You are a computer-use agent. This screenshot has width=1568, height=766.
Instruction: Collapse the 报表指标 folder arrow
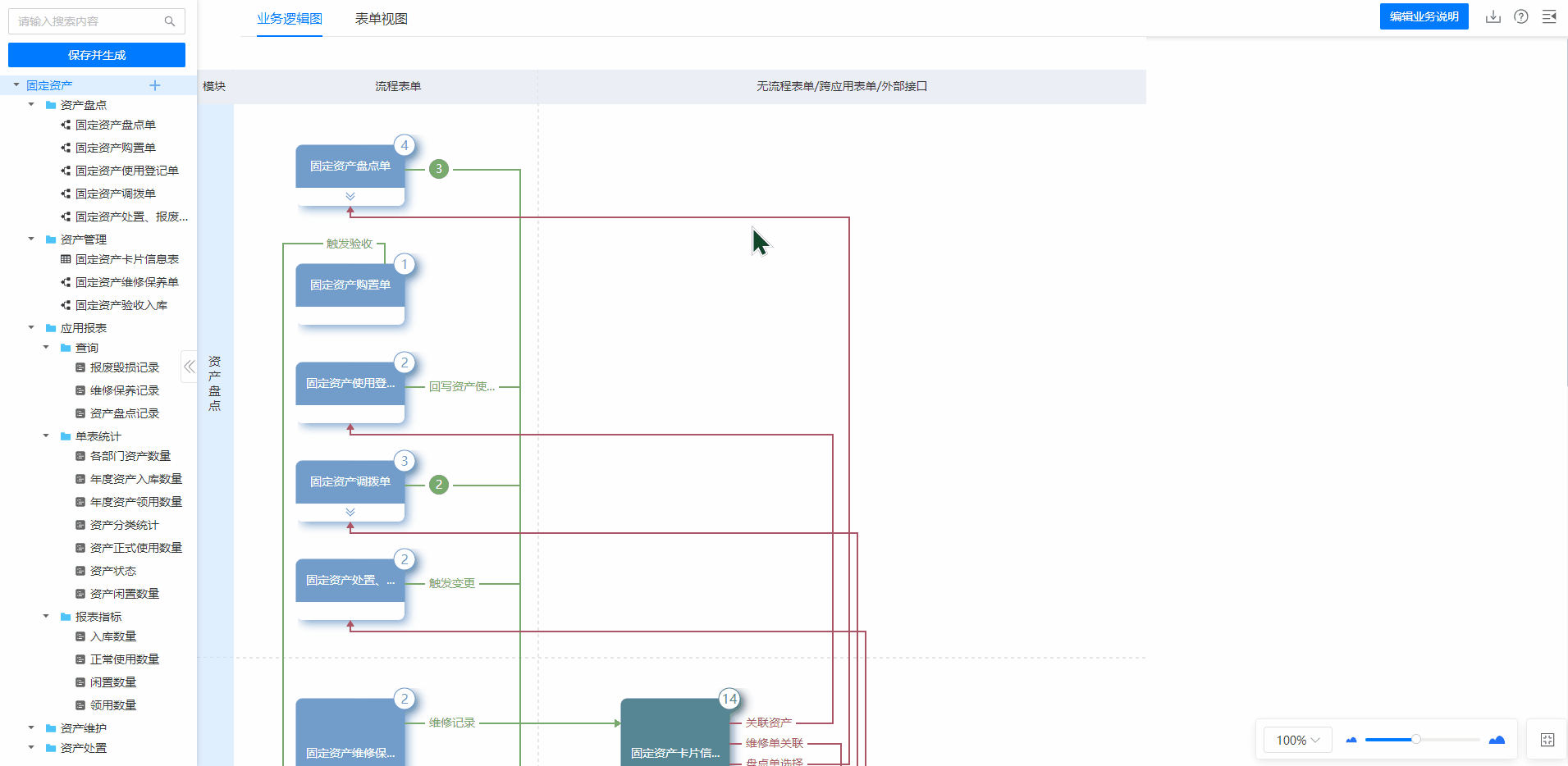46,616
